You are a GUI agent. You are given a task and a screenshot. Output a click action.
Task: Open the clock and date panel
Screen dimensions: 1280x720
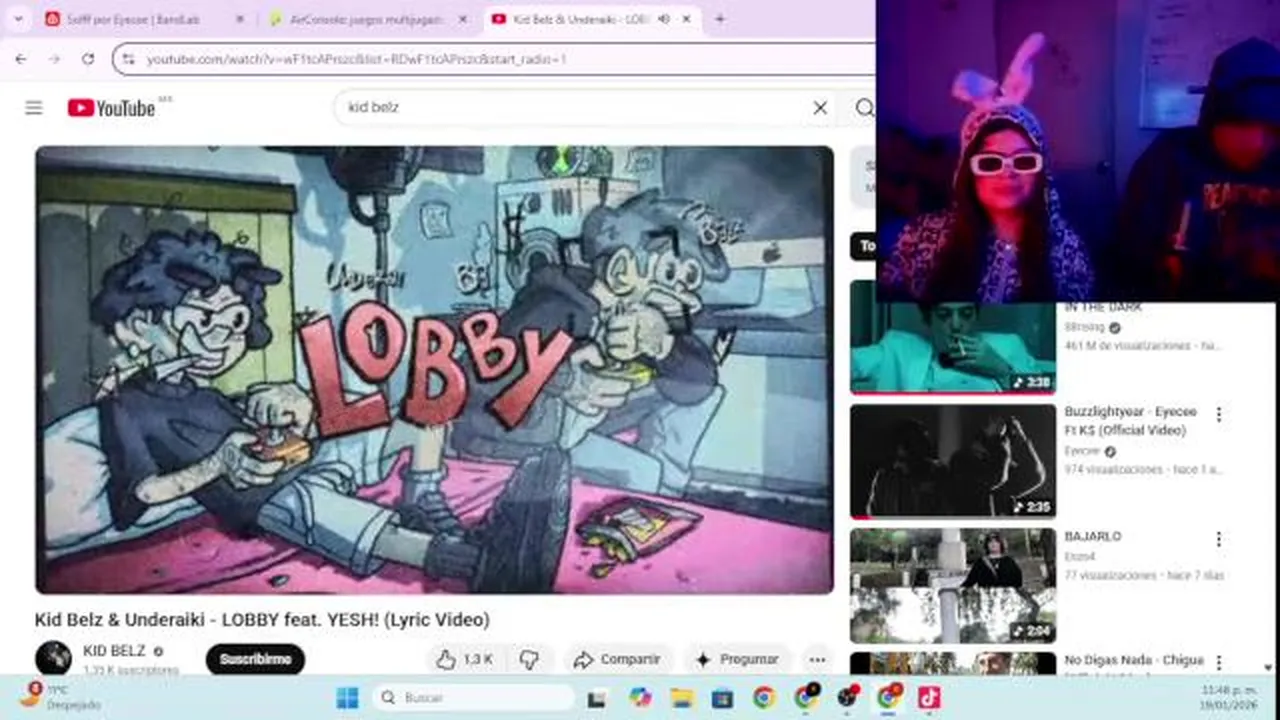coord(1228,697)
